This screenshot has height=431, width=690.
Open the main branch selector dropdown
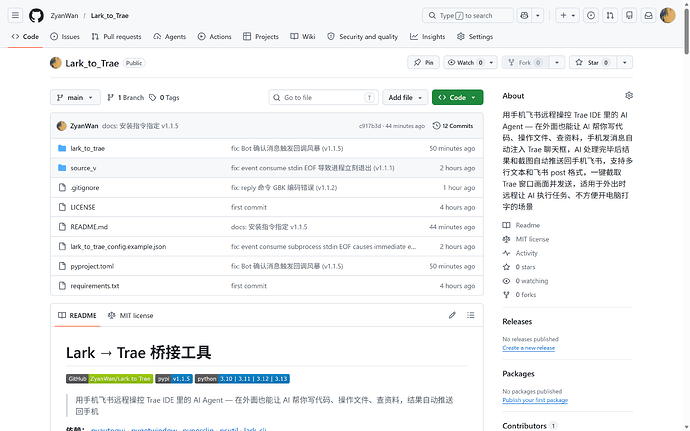click(75, 97)
